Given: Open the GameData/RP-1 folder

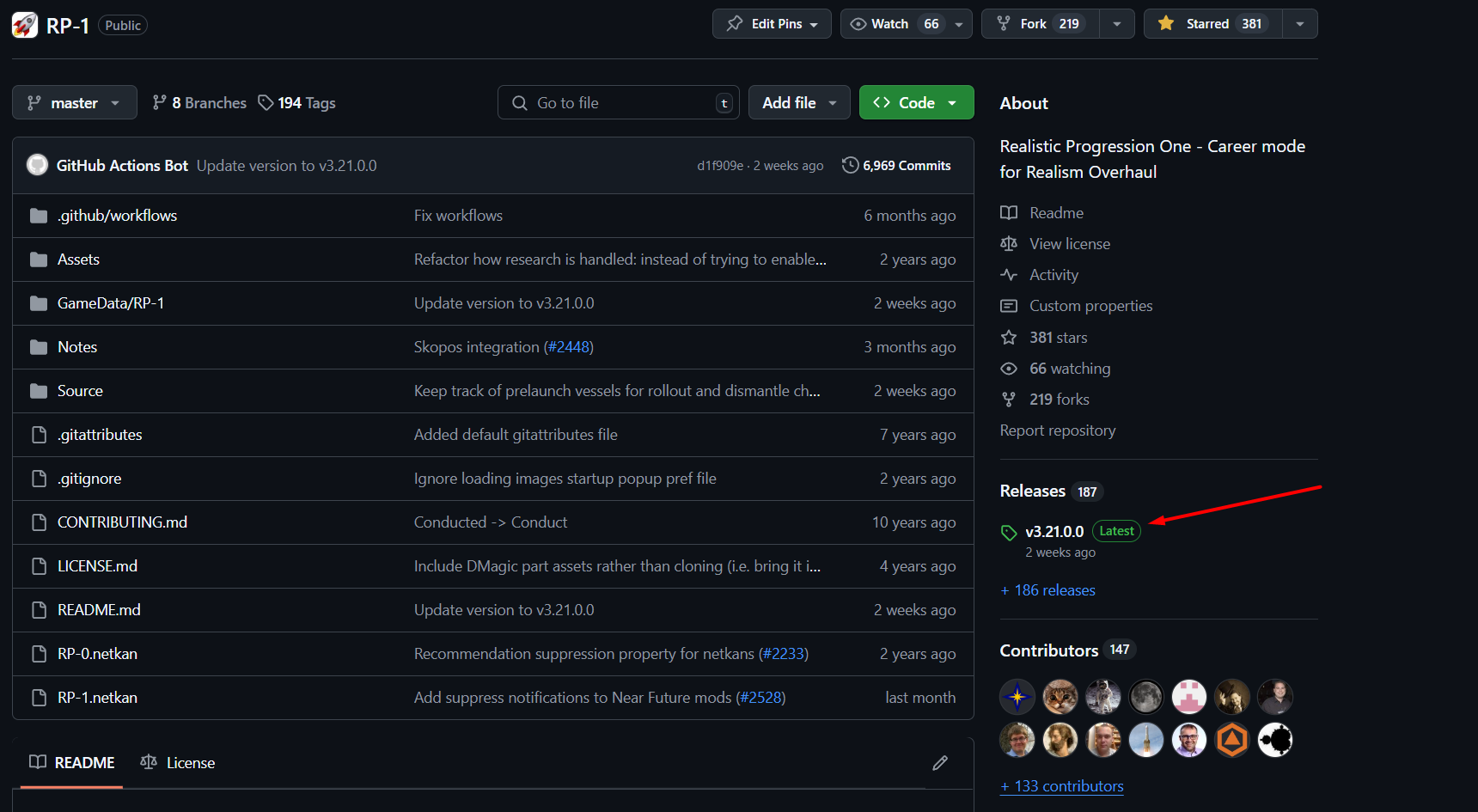Looking at the screenshot, I should pyautogui.click(x=111, y=303).
